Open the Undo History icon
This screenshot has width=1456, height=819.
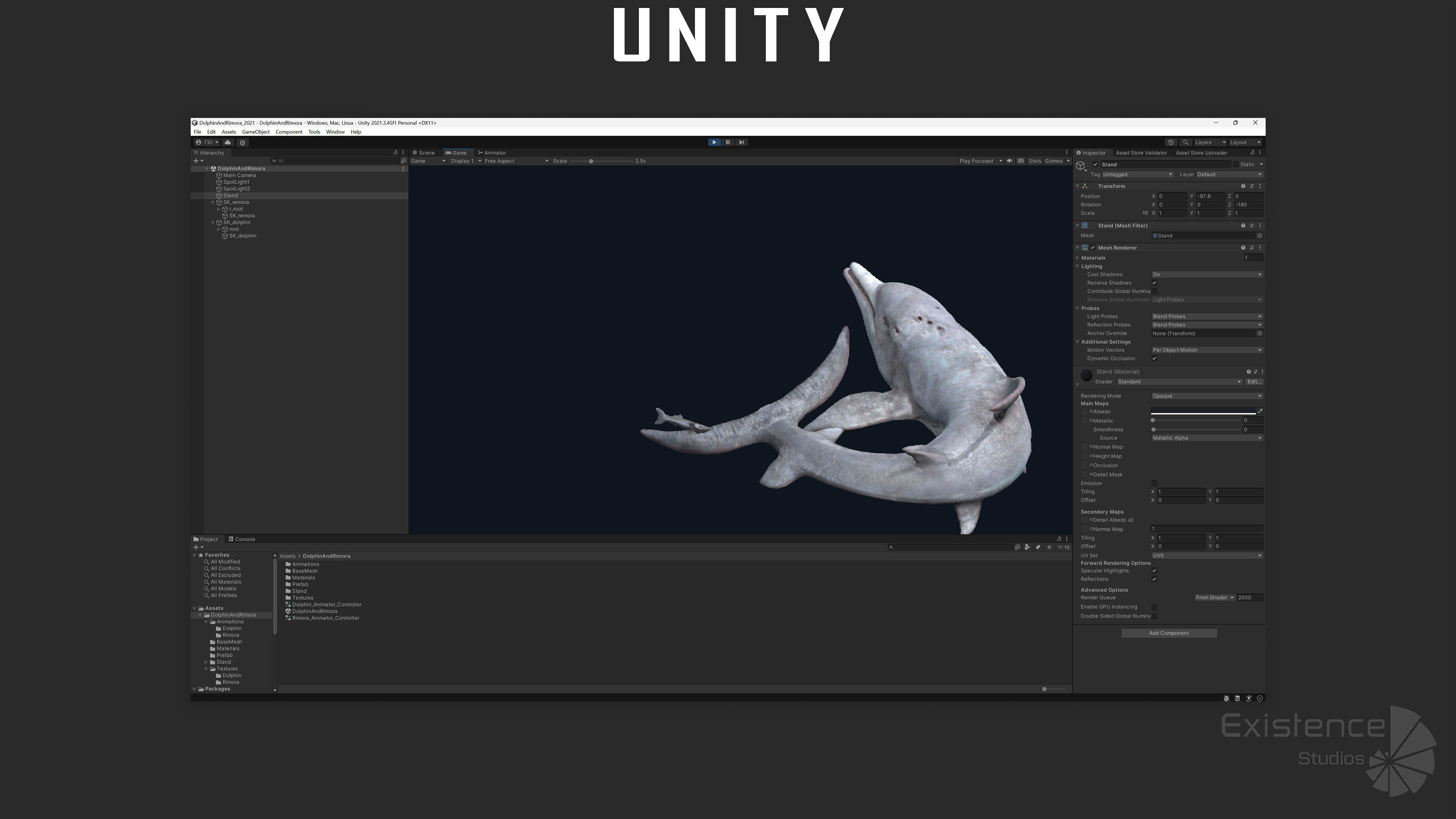tap(1171, 143)
